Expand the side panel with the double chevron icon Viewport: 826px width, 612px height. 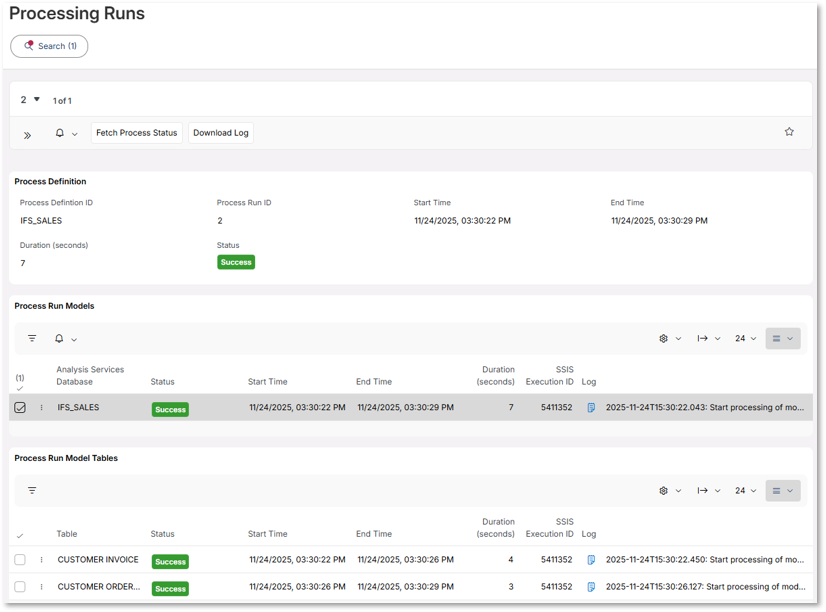27,135
